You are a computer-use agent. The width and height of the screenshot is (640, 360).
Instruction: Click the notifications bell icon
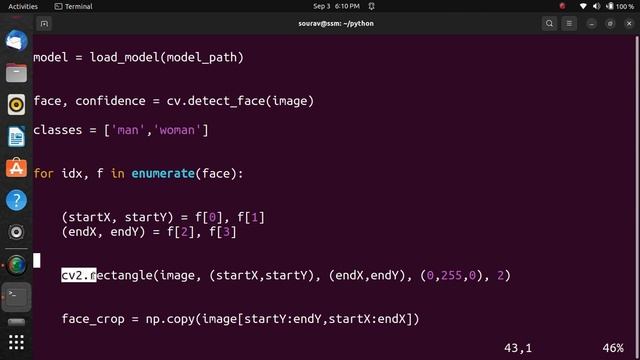[x=371, y=6]
